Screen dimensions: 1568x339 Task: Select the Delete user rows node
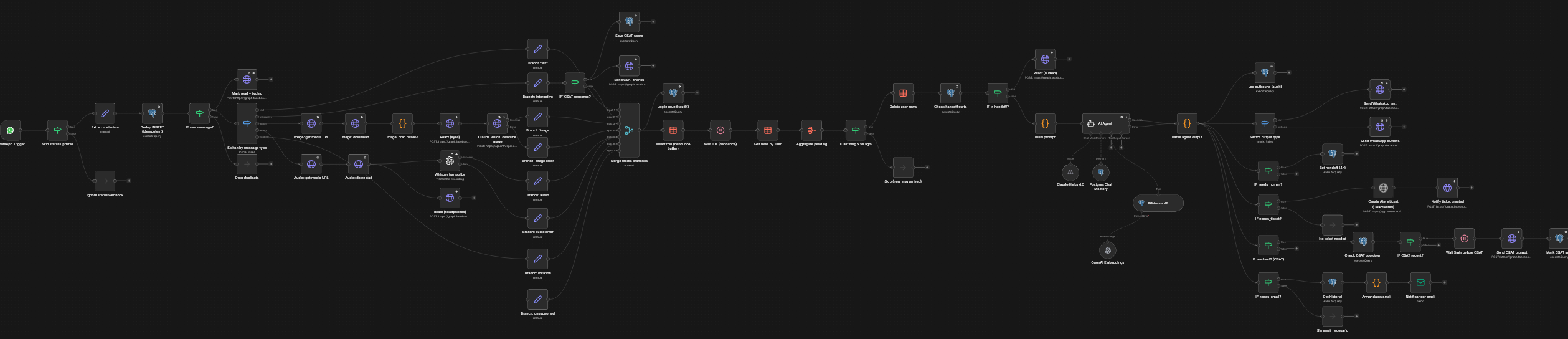click(903, 93)
